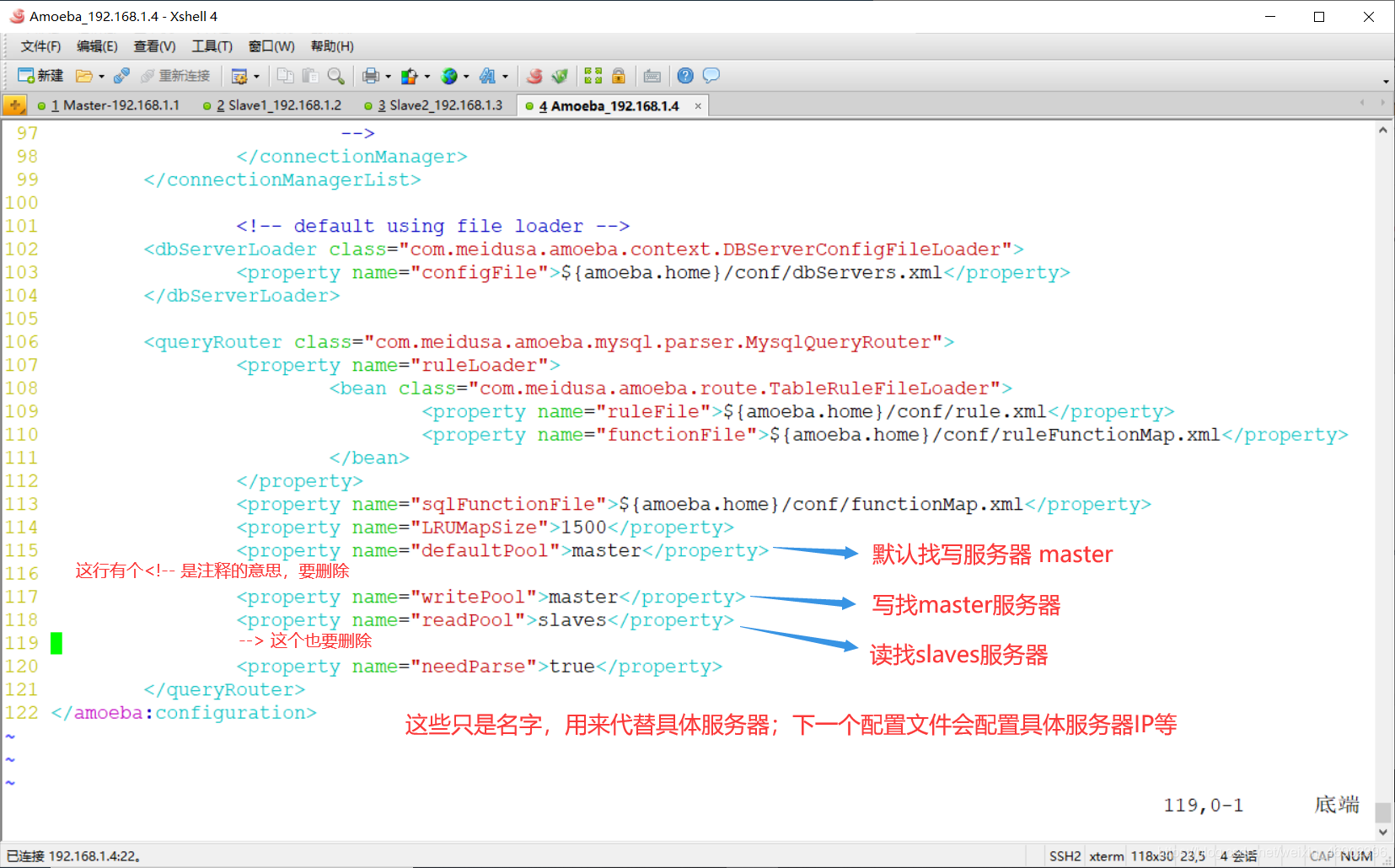The width and height of the screenshot is (1395, 868).
Task: Click the Xshell app icon in title bar
Action: coord(17,16)
